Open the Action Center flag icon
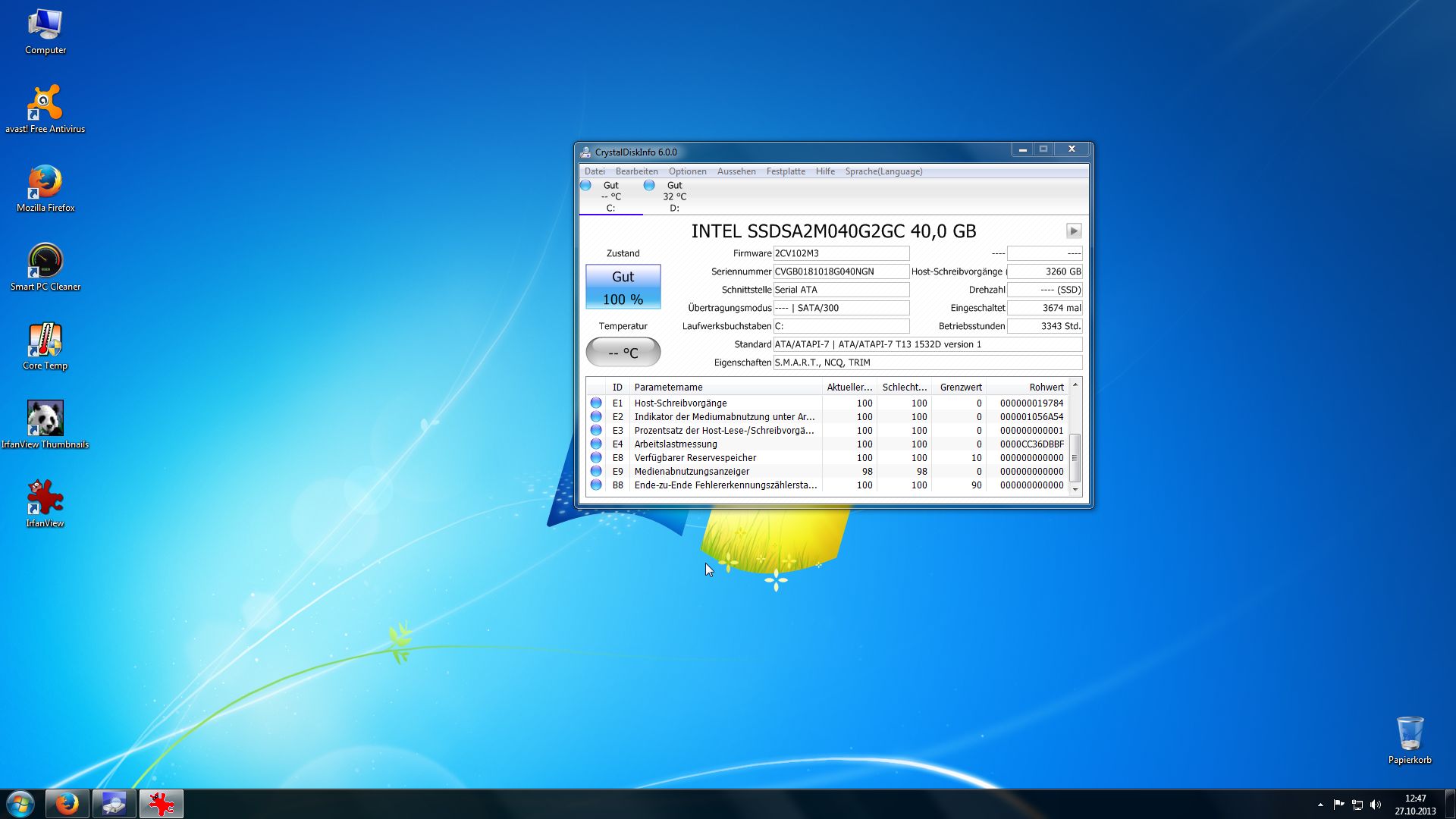The height and width of the screenshot is (819, 1456). pos(1338,805)
